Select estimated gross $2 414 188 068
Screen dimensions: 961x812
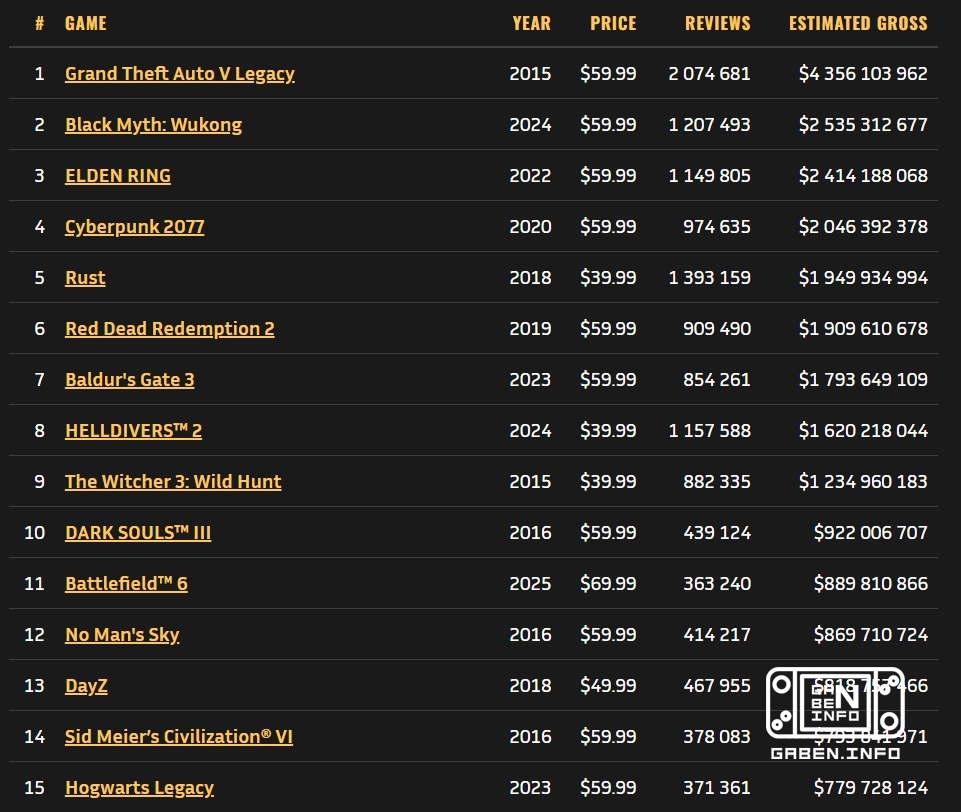863,175
